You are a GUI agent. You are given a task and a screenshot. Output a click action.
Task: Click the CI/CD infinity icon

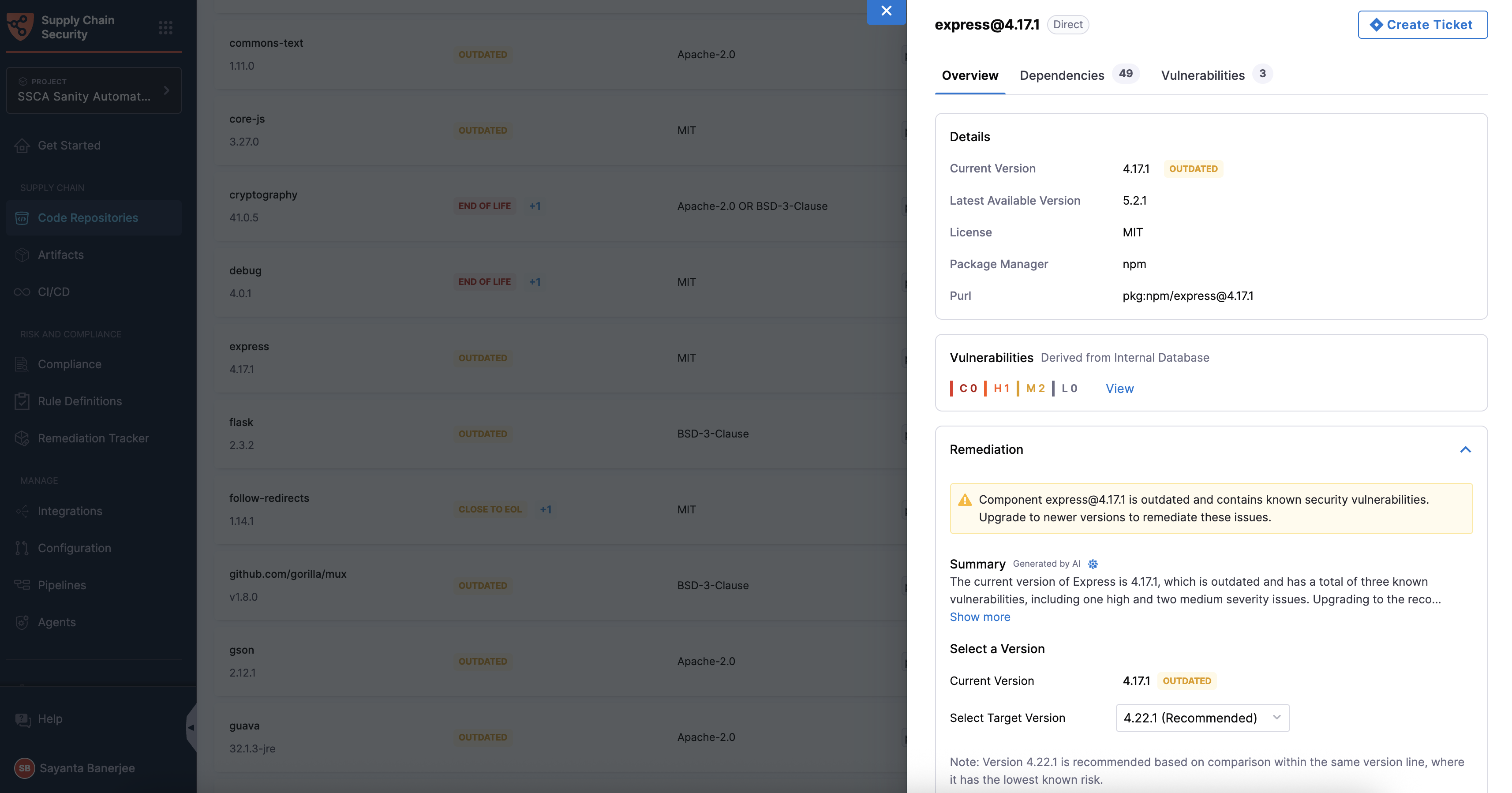tap(22, 292)
